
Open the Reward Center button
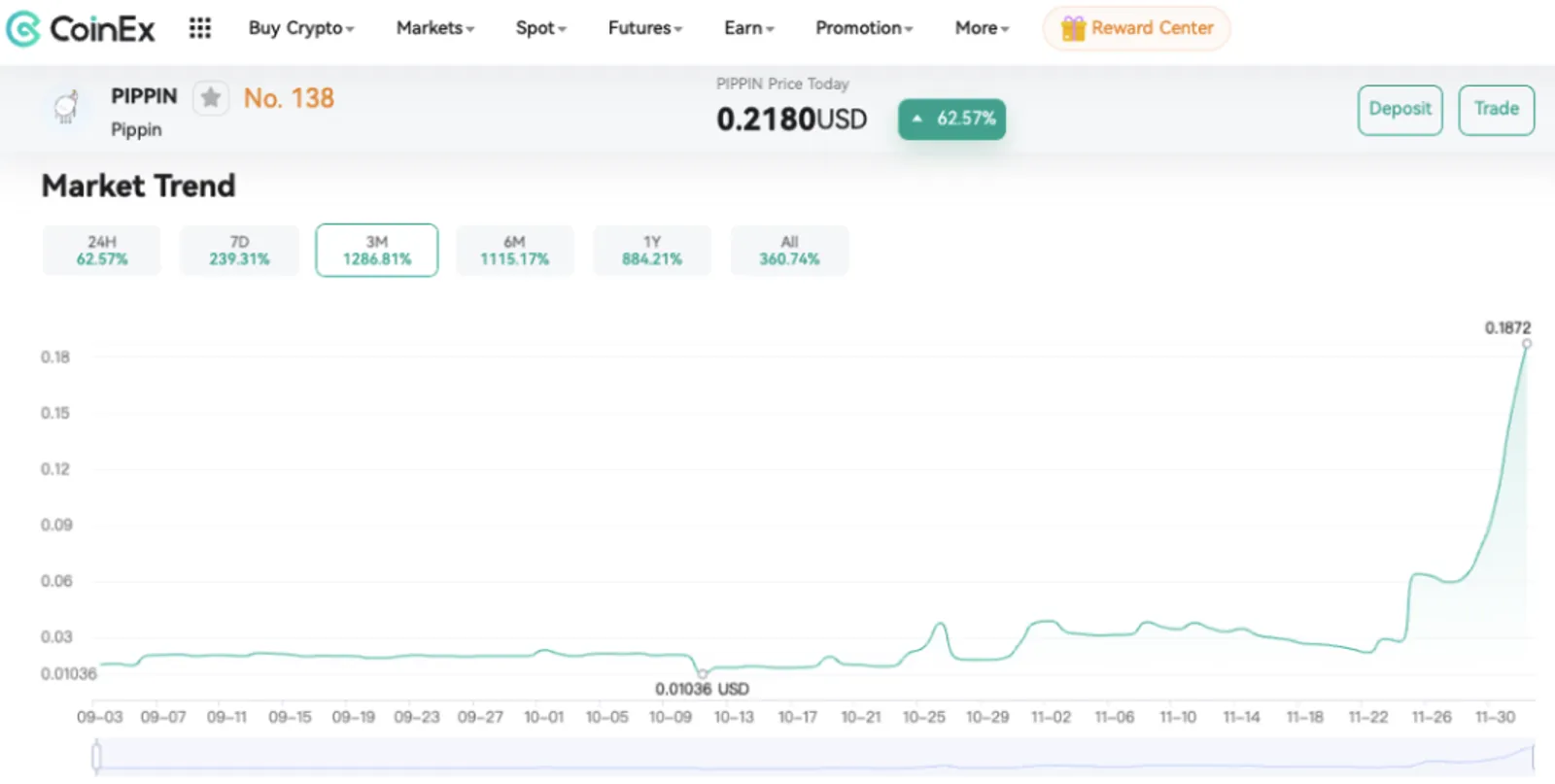(x=1136, y=28)
